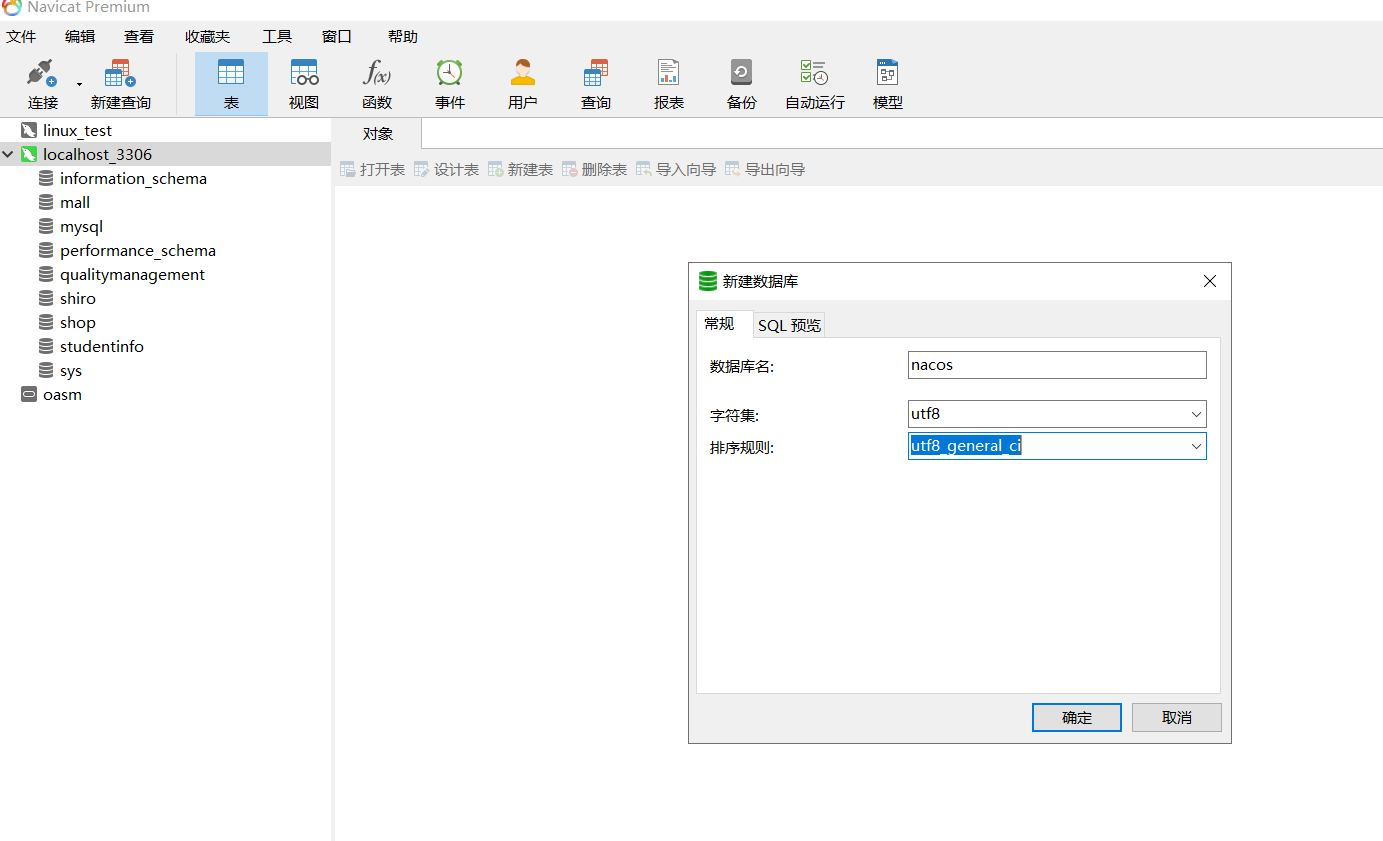Open the View (视图) toolbar icon

[304, 84]
